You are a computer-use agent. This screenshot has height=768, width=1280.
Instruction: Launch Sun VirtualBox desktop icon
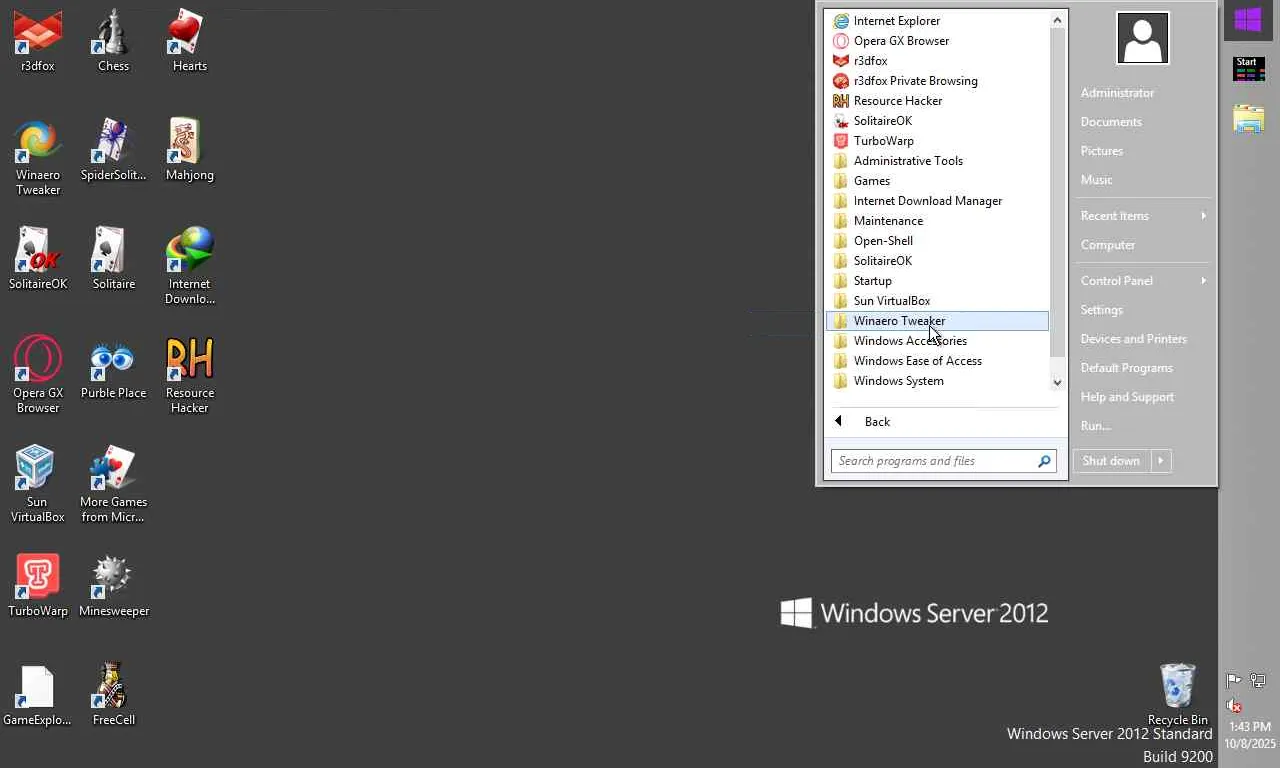coord(38,484)
